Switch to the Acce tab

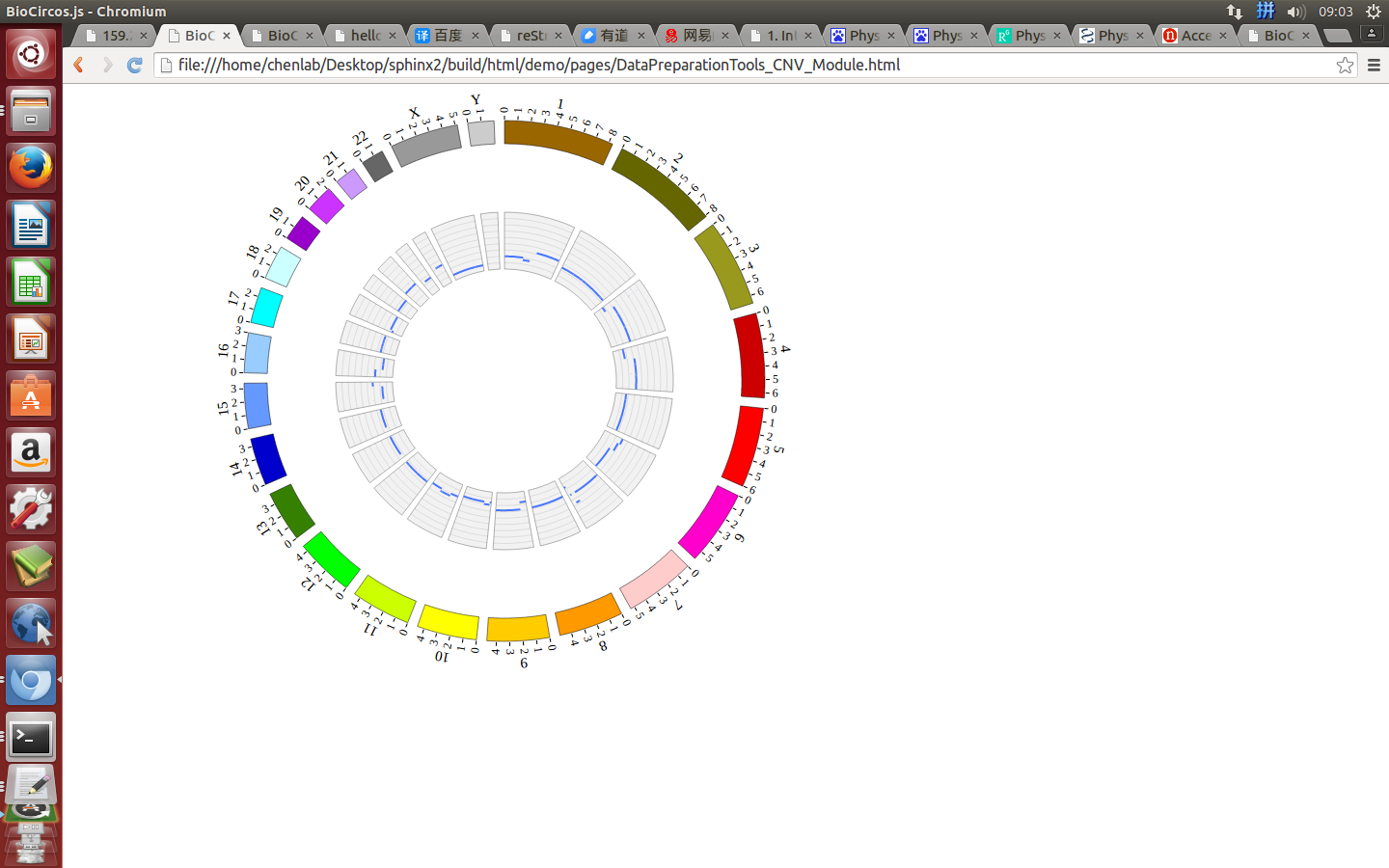(1195, 36)
